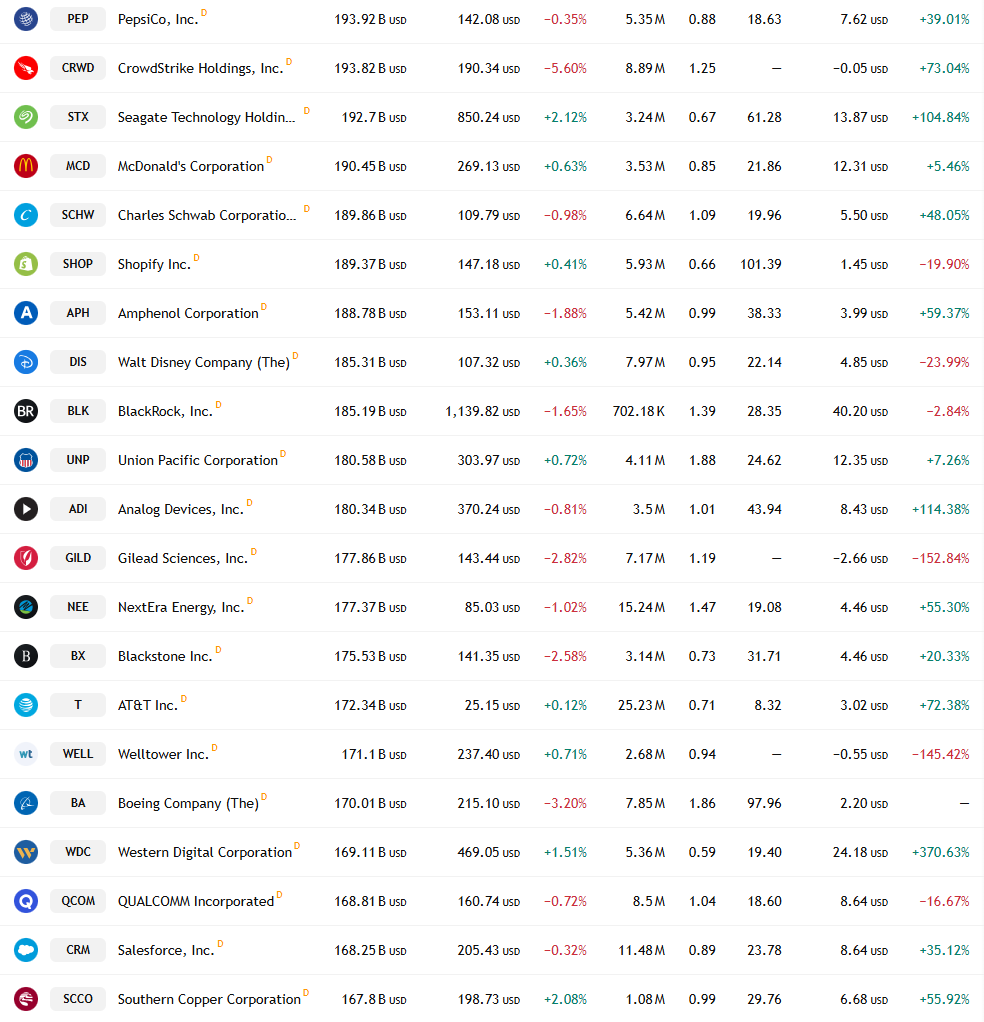Open the STX ticker symbol

tap(78, 117)
